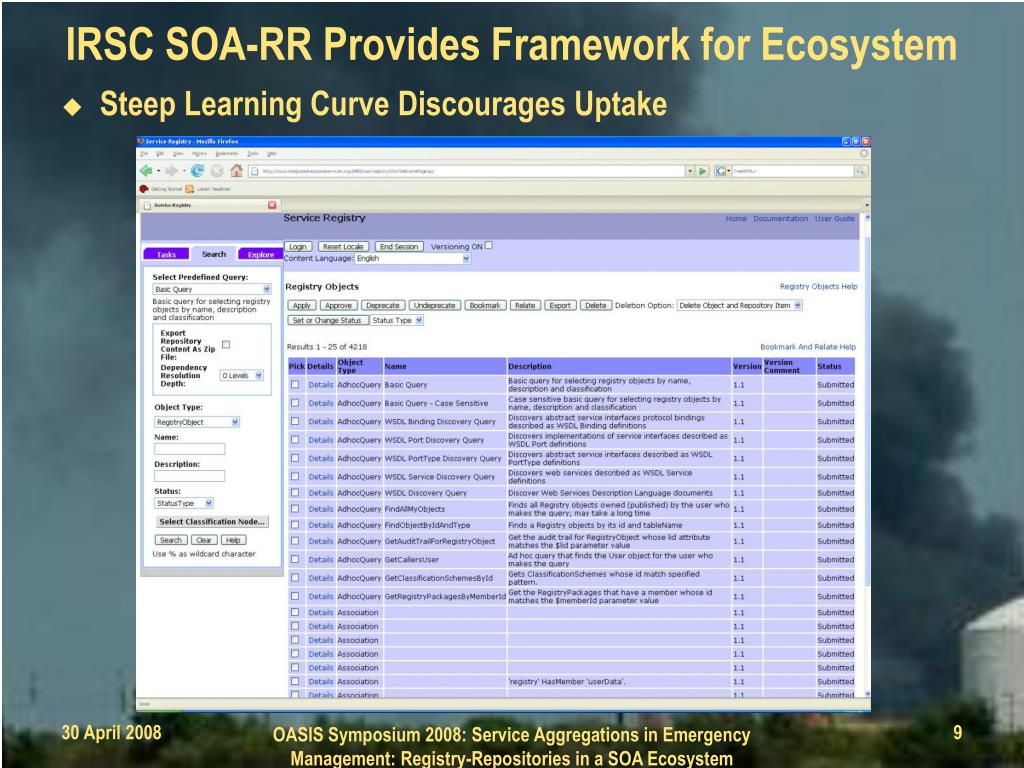Close the Service Registry tab with the red X
This screenshot has width=1024, height=768.
coord(272,205)
